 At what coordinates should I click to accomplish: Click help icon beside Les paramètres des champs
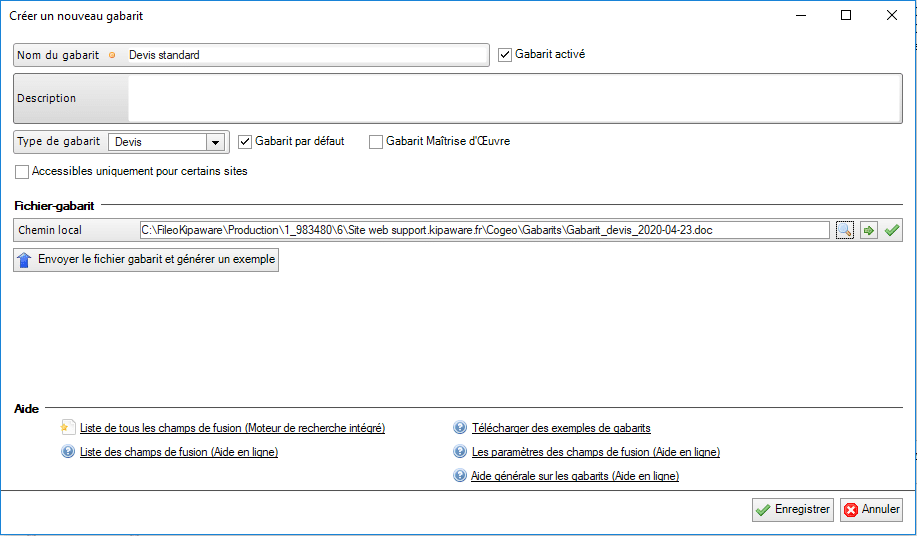460,452
